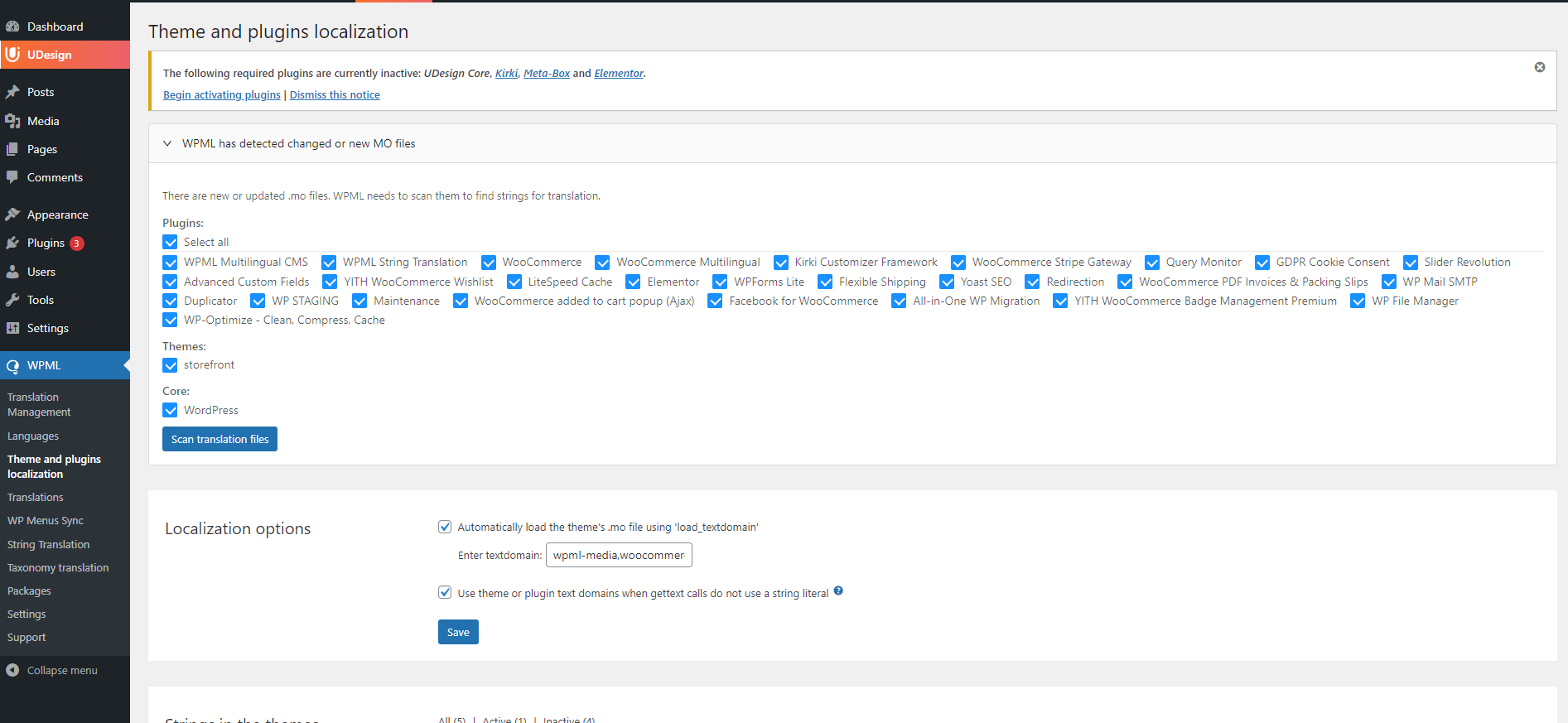Open the Dashboard menu item

[x=65, y=27]
